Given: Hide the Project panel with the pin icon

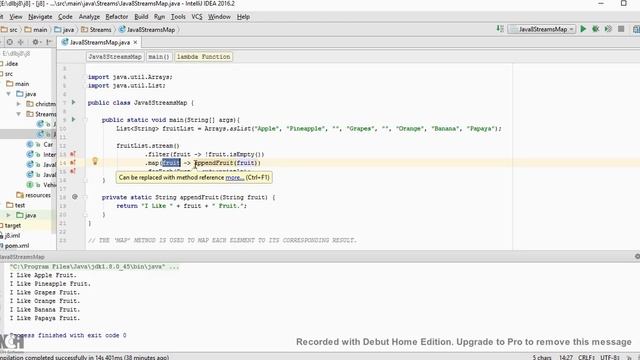Looking at the screenshot, I should pos(49,42).
